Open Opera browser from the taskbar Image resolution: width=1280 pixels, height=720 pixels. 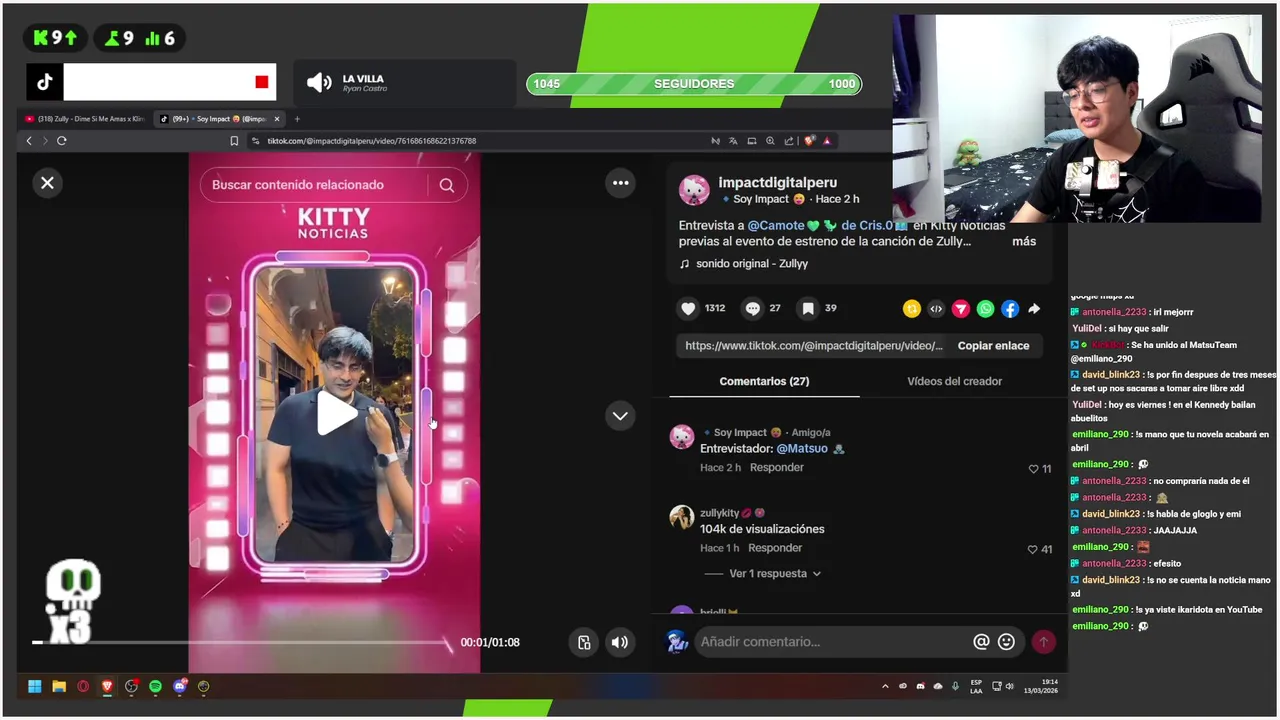[x=83, y=686]
